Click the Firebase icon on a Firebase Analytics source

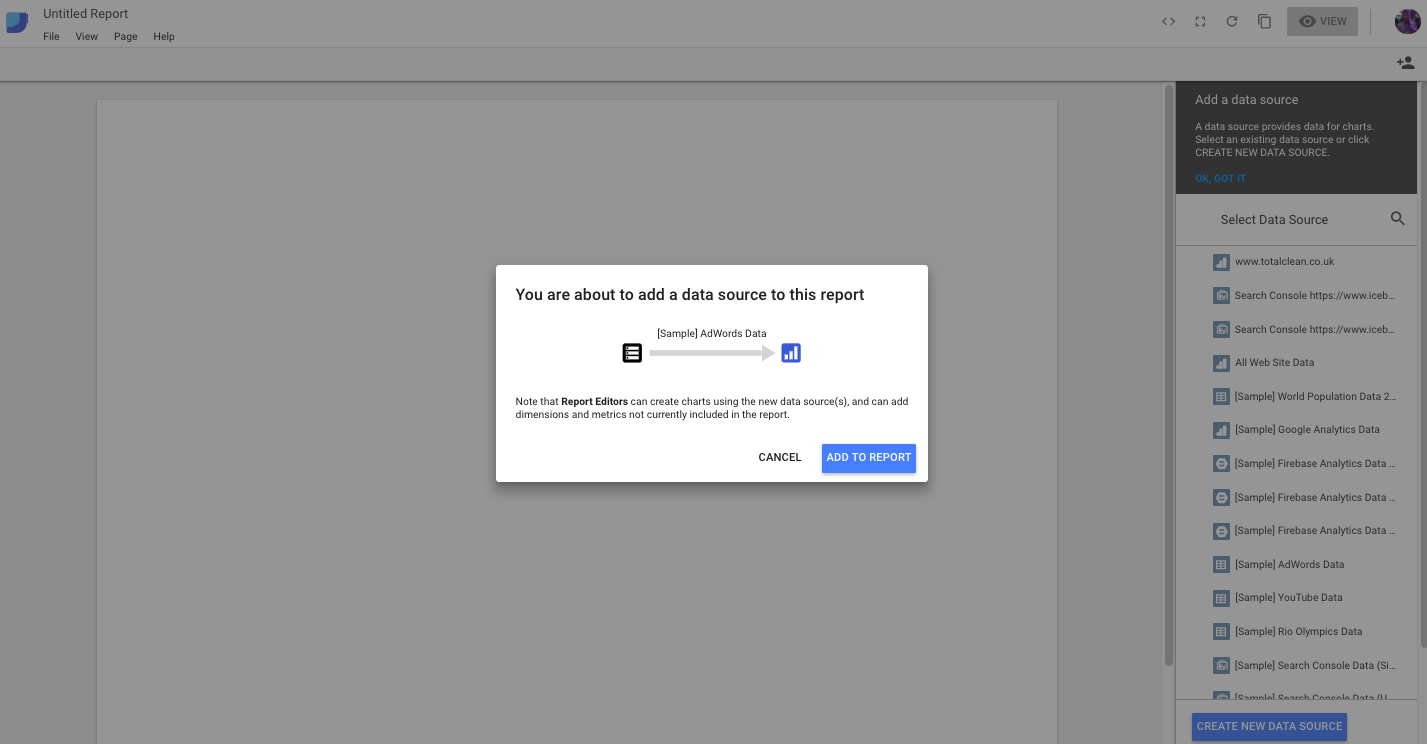click(1221, 463)
